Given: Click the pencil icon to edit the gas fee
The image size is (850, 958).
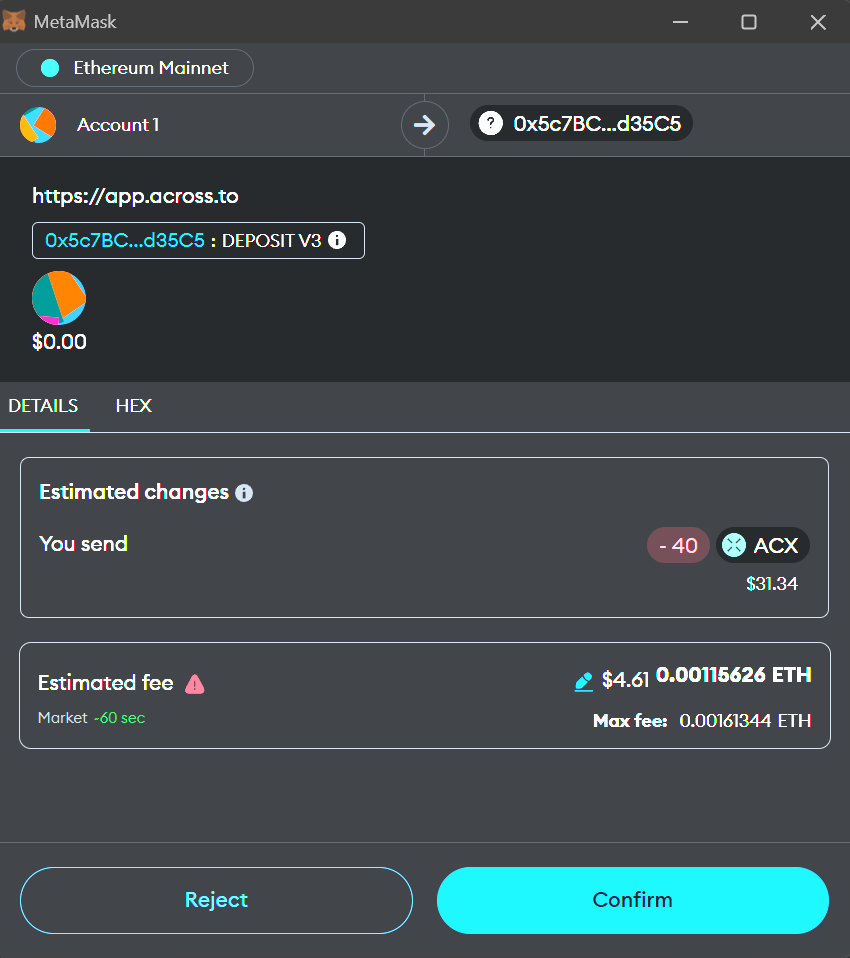Looking at the screenshot, I should tap(584, 681).
